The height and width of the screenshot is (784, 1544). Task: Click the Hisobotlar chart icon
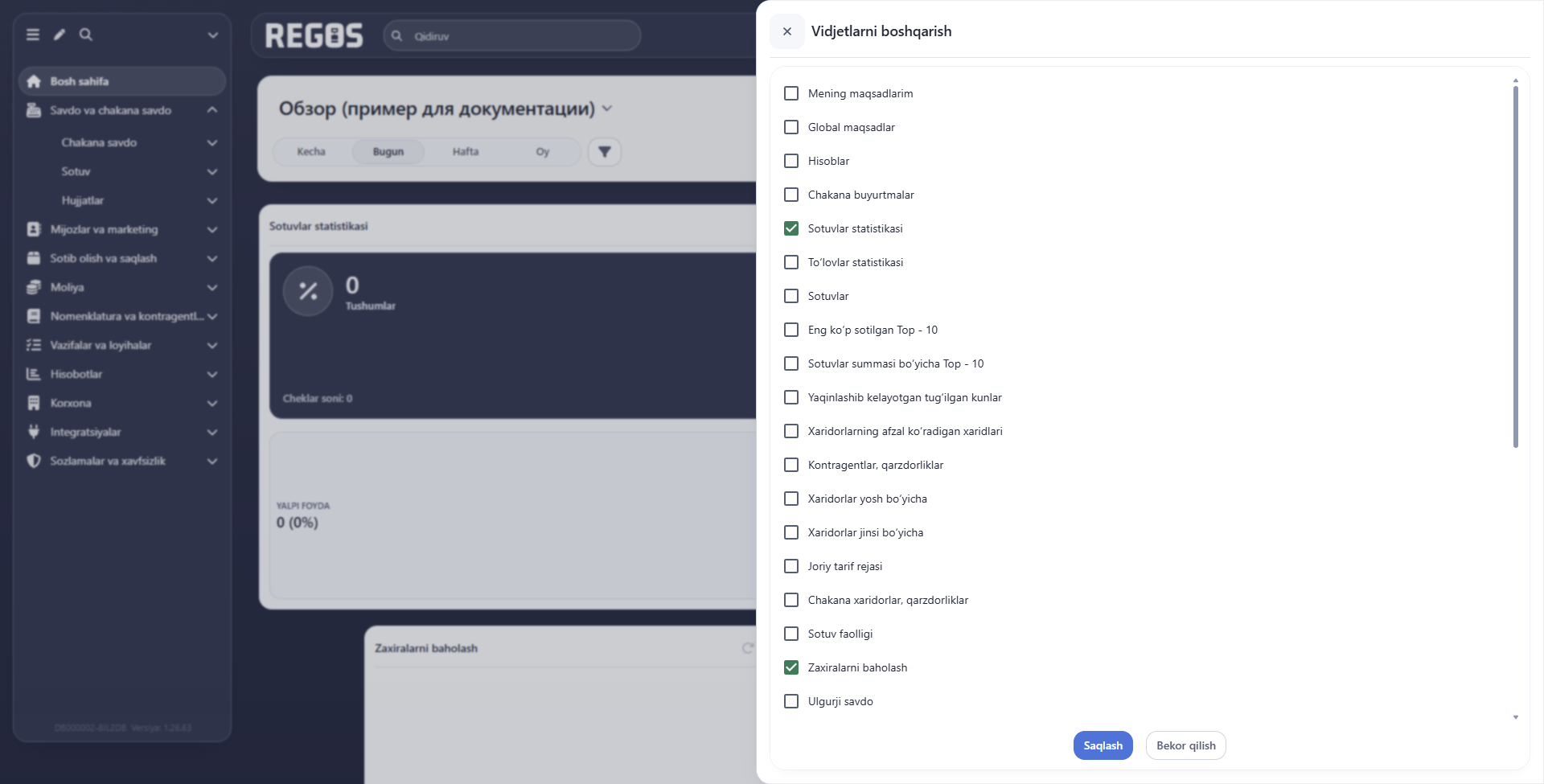click(x=34, y=374)
